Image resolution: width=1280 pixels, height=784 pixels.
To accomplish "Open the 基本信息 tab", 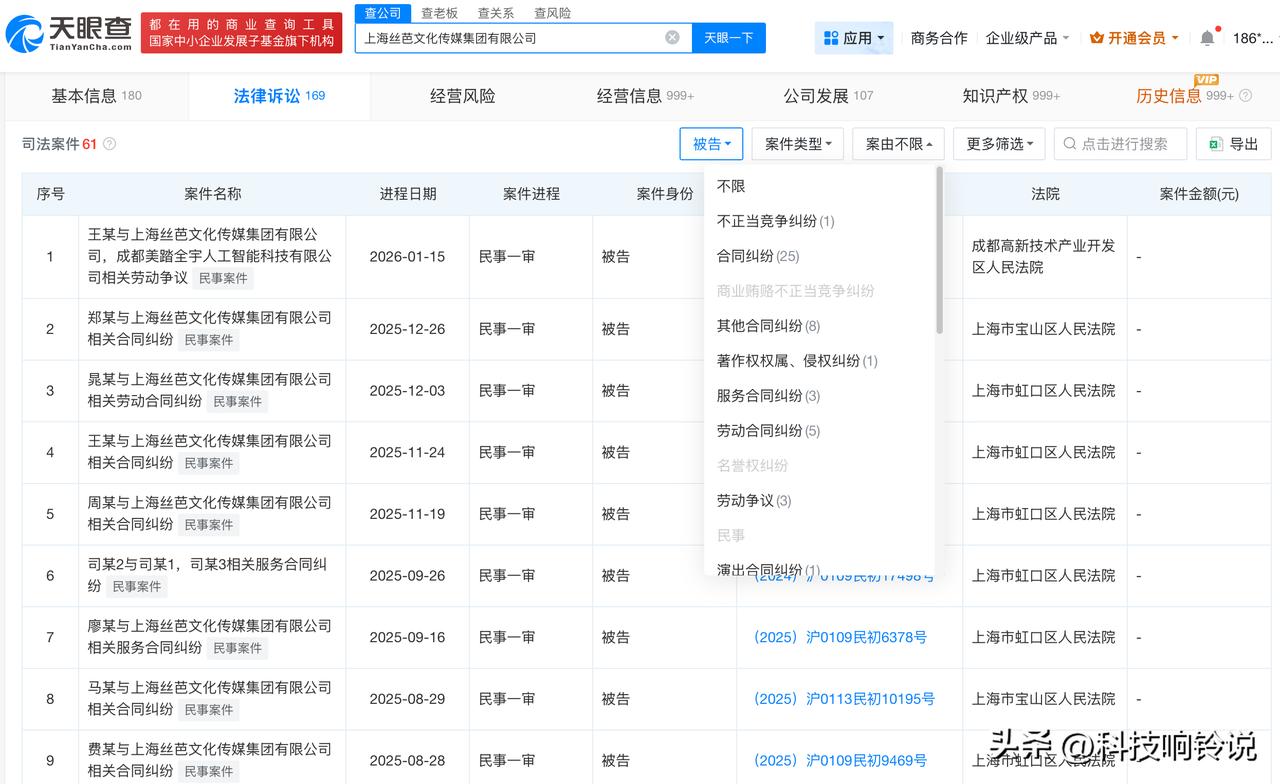I will (96, 96).
